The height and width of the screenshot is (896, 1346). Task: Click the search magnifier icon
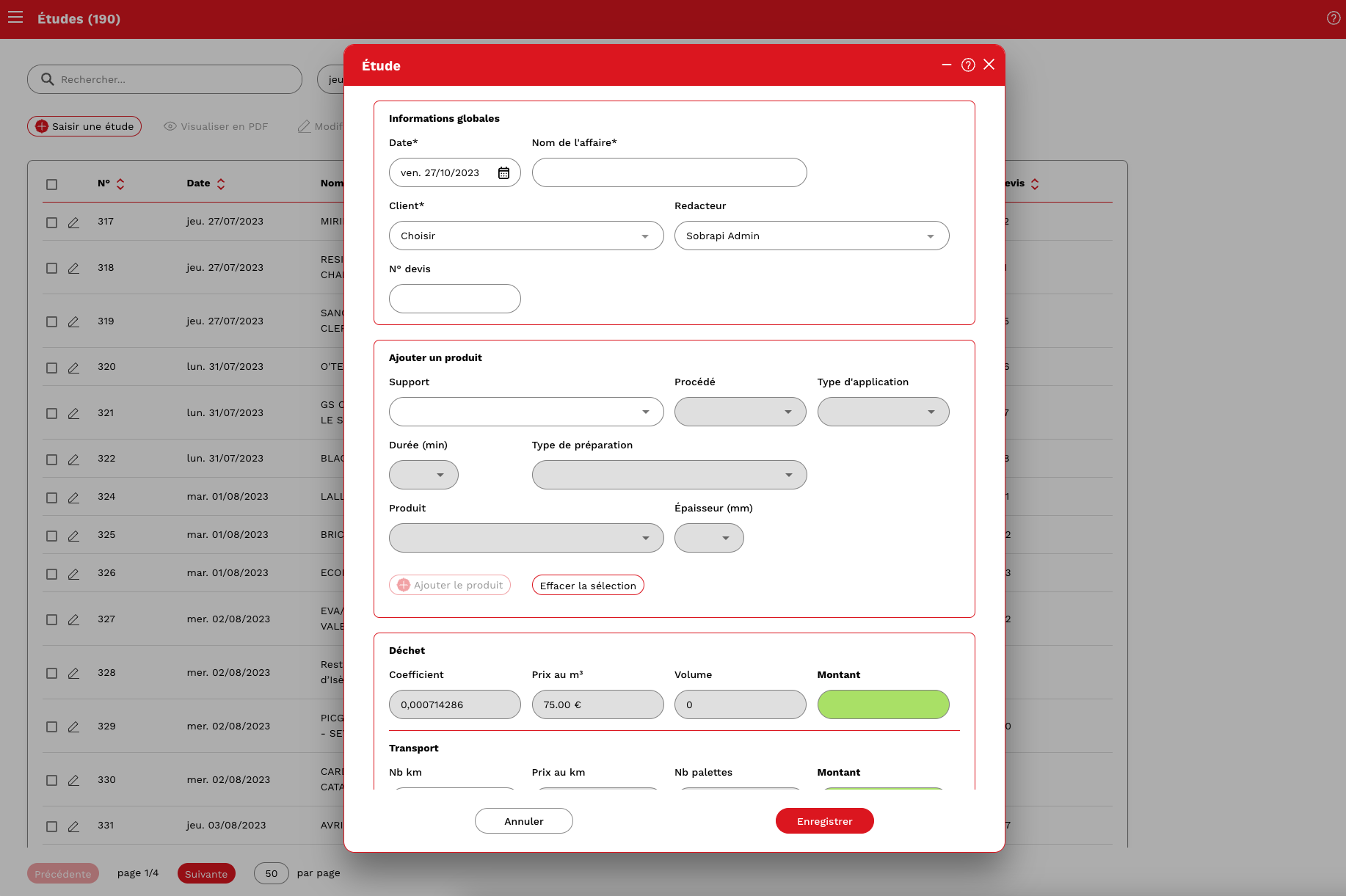click(x=47, y=79)
